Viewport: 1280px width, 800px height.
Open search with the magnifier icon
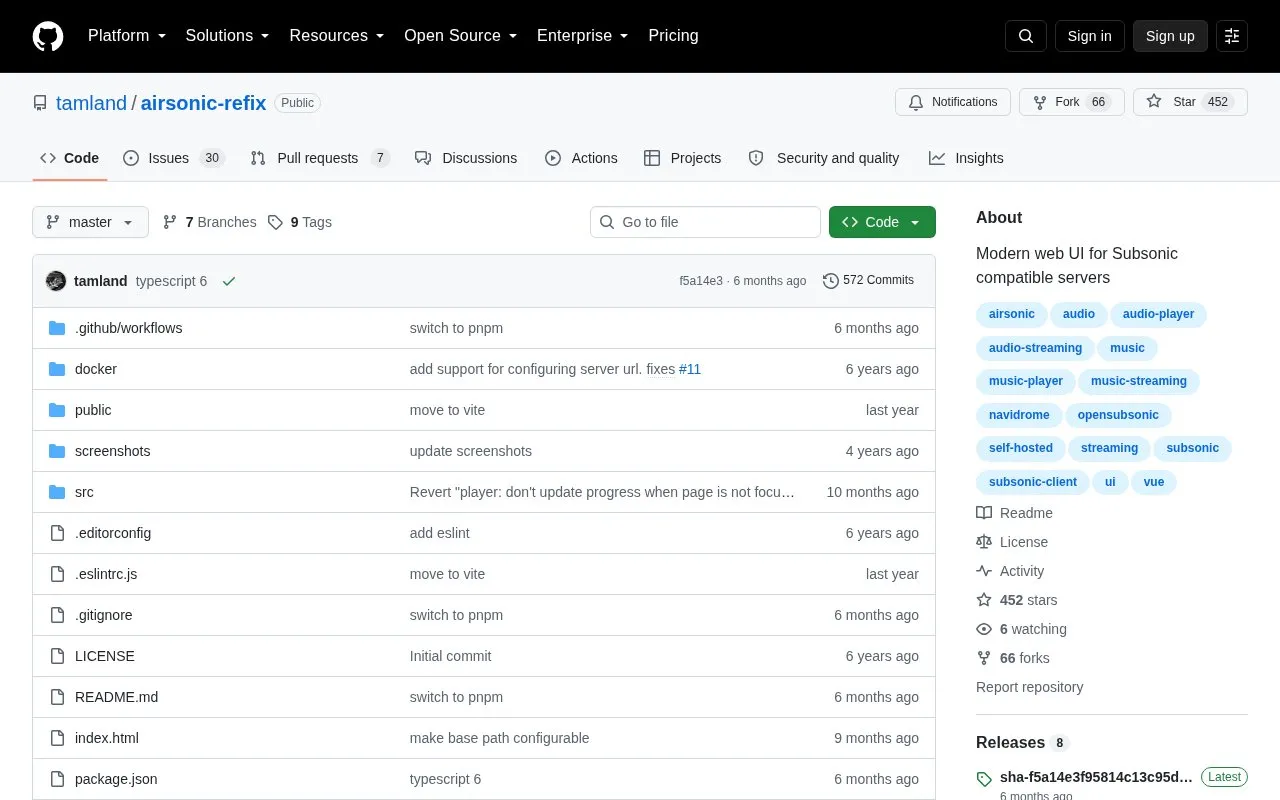pos(1026,36)
